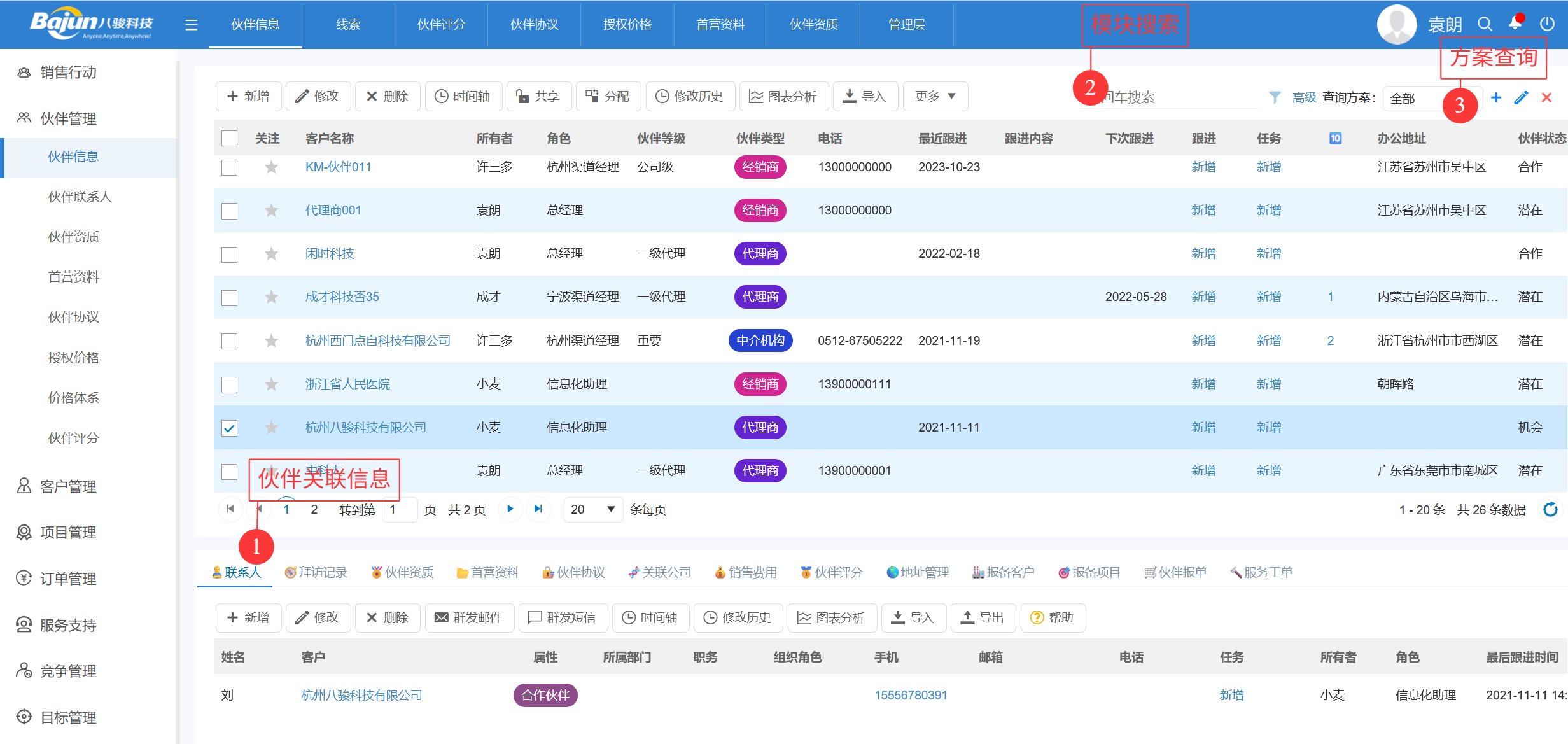Select the 分配 assign tool

pos(608,96)
